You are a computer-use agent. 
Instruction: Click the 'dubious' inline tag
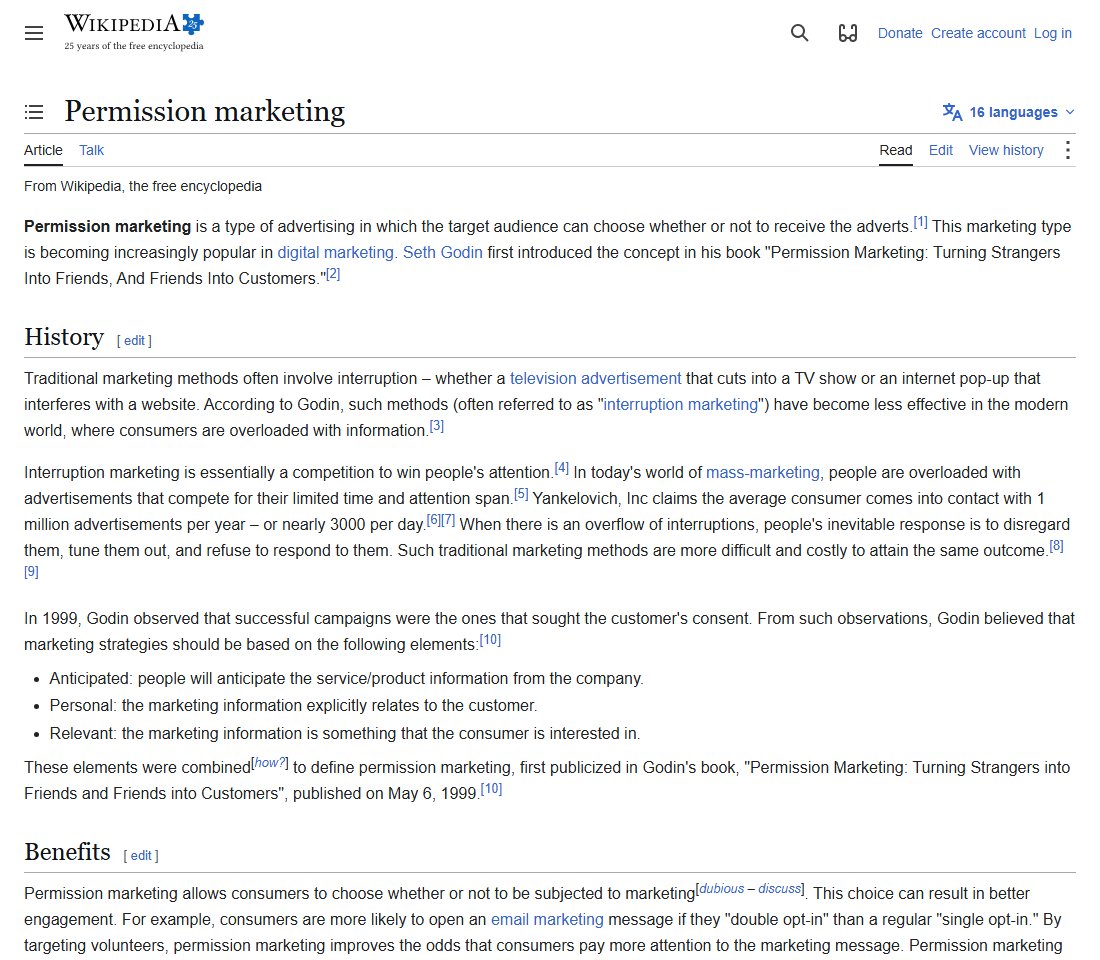722,888
